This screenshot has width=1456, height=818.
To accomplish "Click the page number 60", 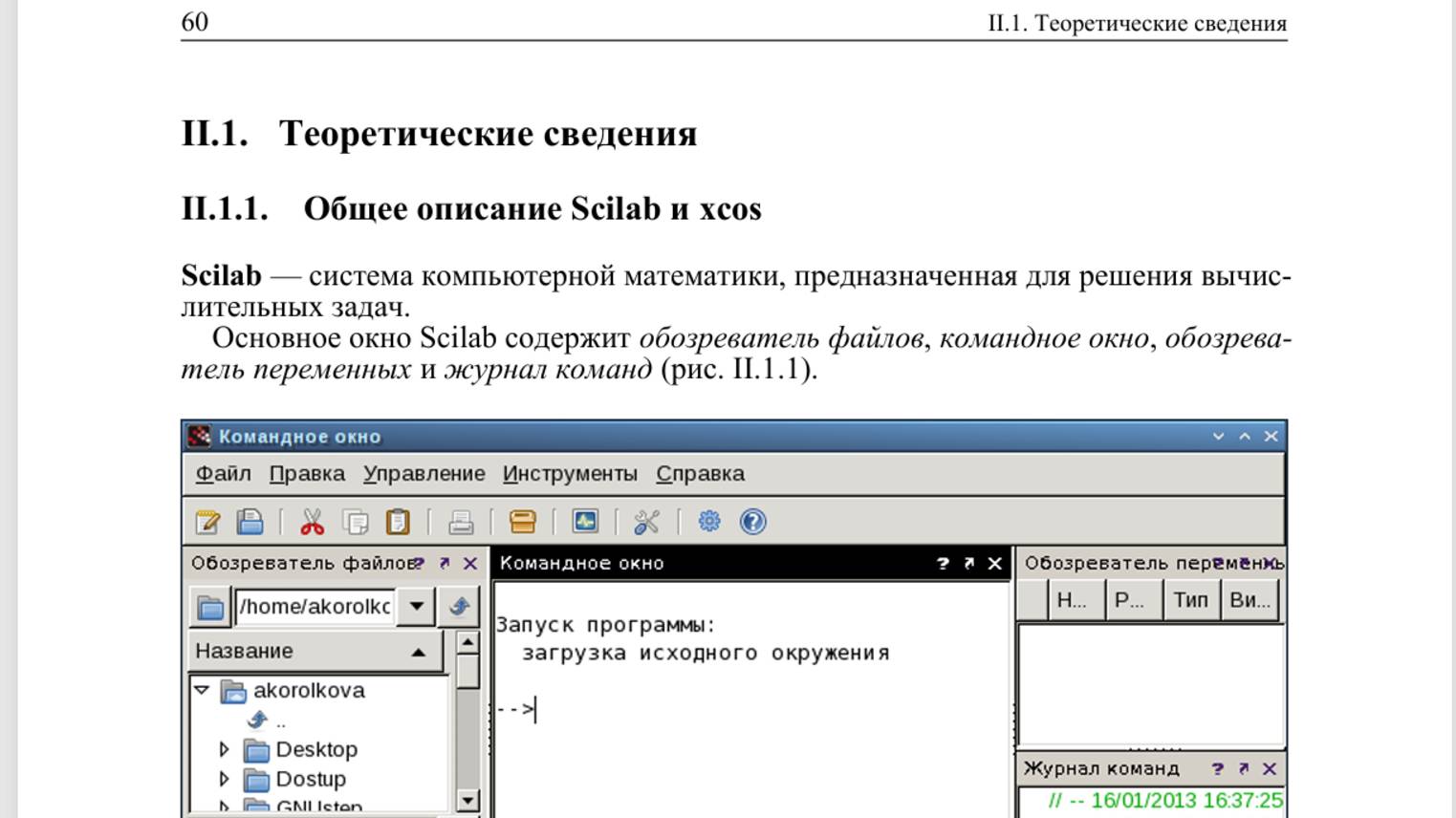I will [x=195, y=22].
